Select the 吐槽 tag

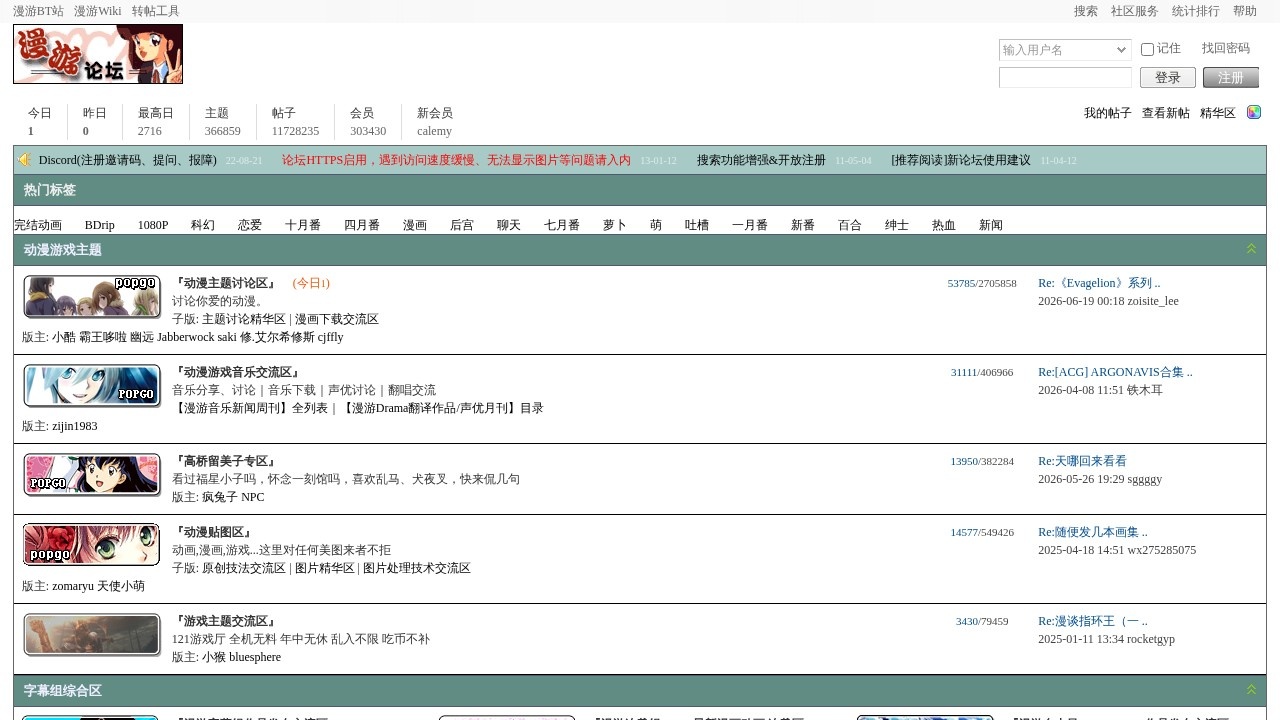[x=697, y=225]
